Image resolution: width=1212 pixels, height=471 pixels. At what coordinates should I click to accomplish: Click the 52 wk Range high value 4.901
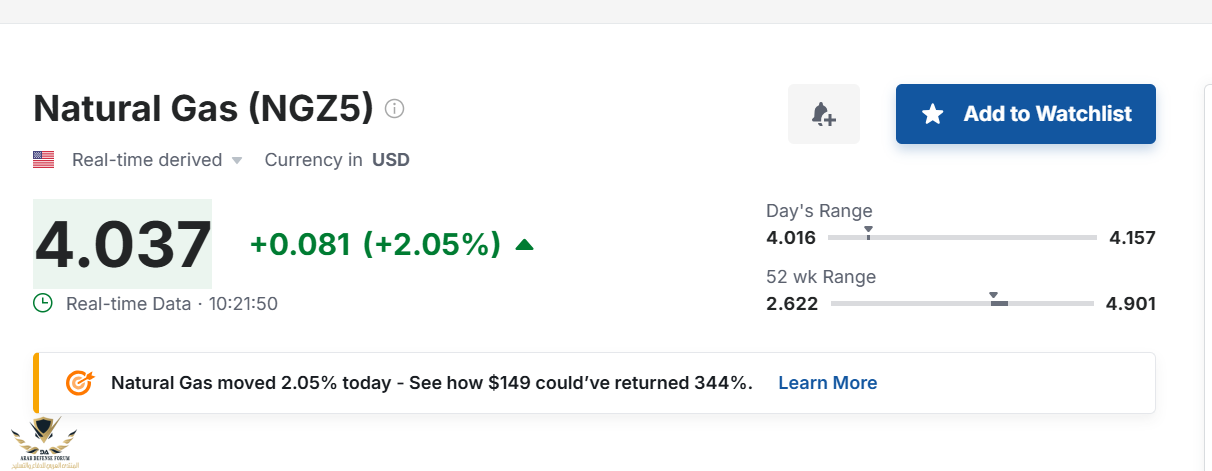click(x=1130, y=303)
